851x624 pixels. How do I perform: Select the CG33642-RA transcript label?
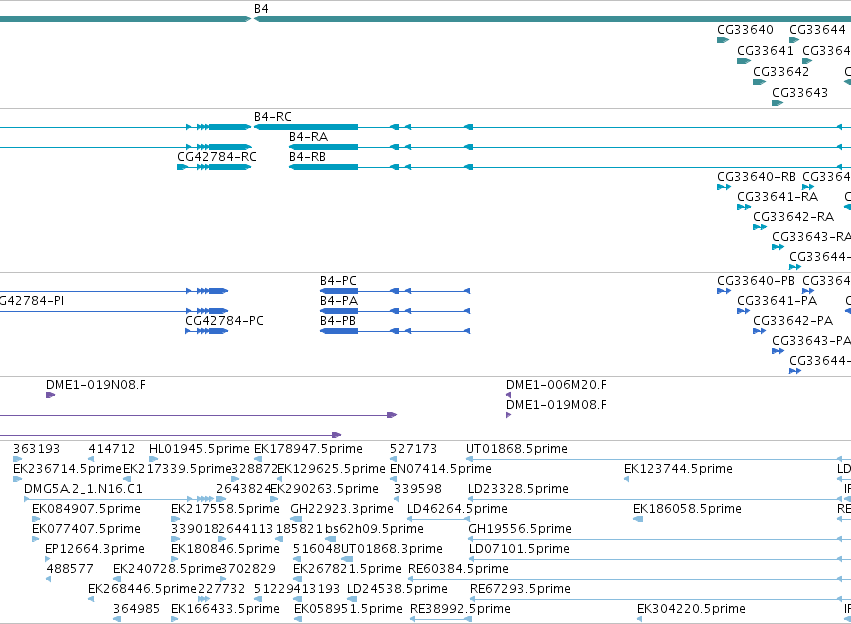point(793,218)
